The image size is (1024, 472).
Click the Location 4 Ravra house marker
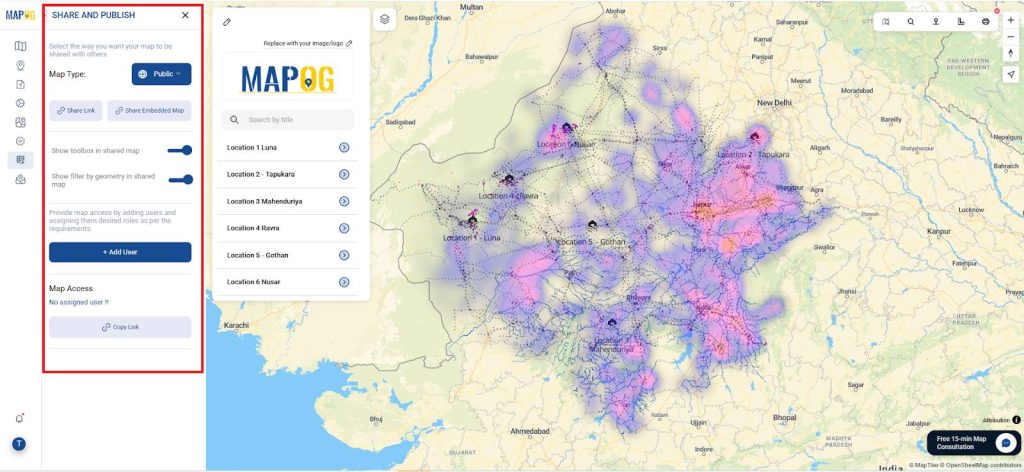tap(509, 178)
